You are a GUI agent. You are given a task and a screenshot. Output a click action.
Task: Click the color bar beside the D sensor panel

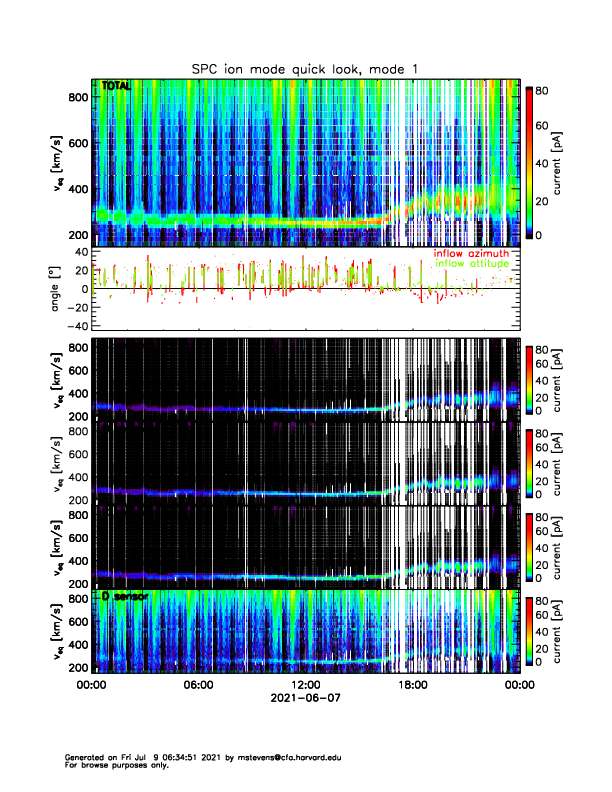pyautogui.click(x=528, y=631)
